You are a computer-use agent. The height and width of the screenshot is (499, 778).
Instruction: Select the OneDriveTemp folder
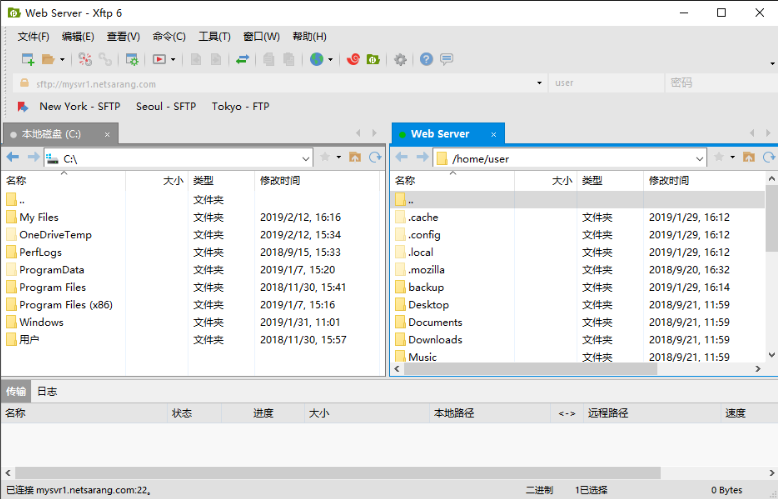(x=56, y=235)
